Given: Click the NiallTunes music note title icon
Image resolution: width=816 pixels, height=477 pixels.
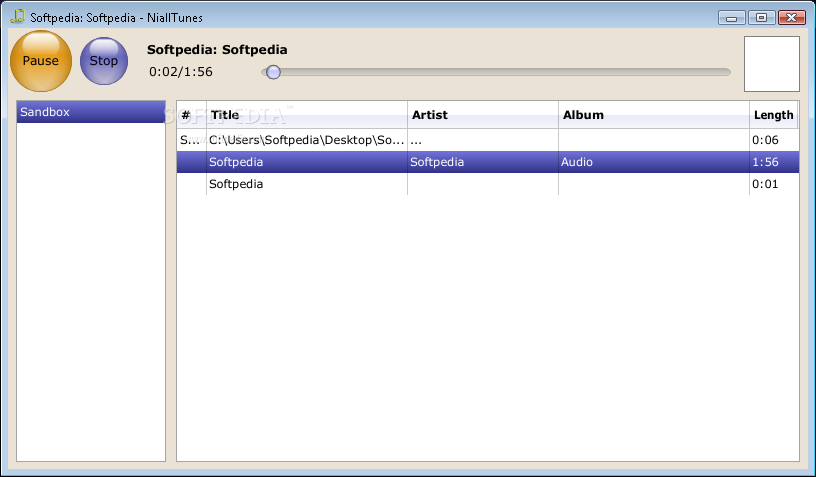Looking at the screenshot, I should click(x=17, y=17).
